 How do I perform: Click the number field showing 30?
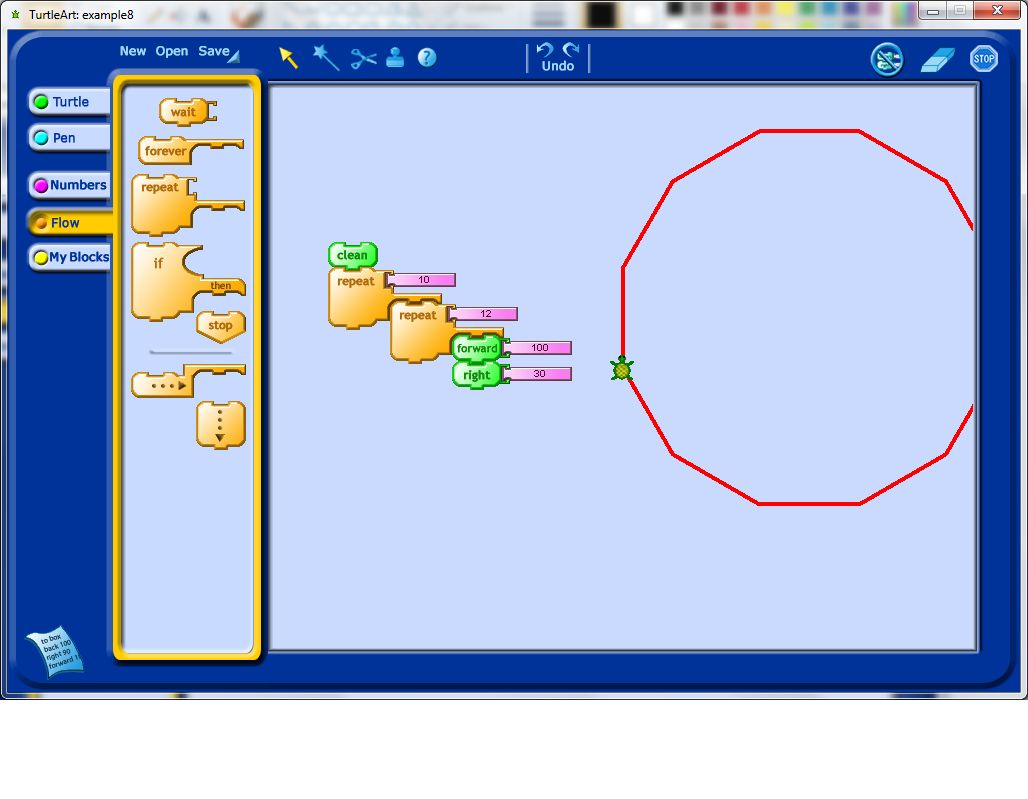[x=539, y=374]
